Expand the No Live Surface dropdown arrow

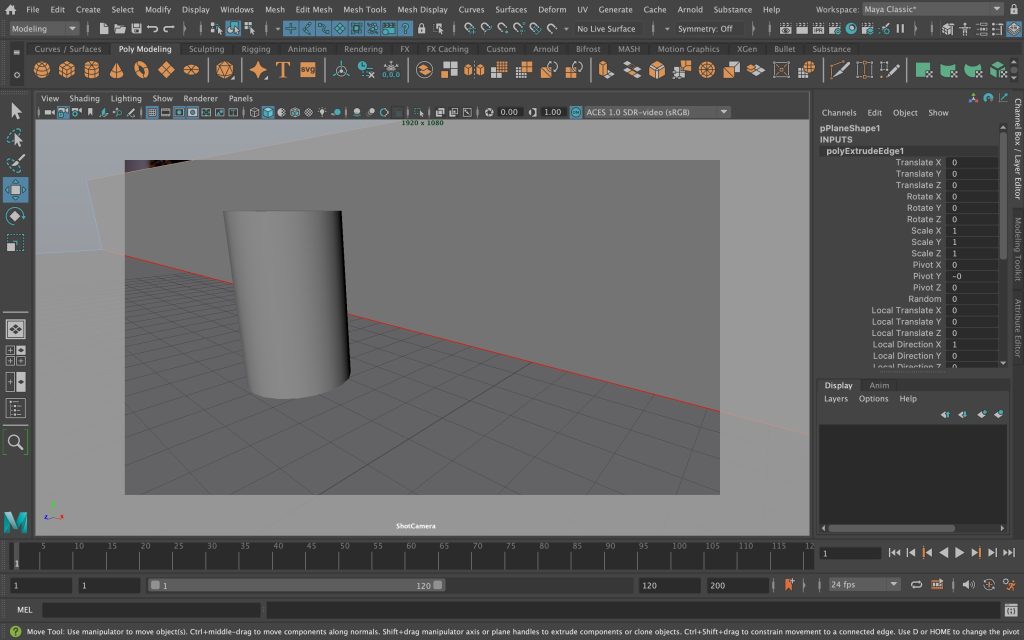566,29
